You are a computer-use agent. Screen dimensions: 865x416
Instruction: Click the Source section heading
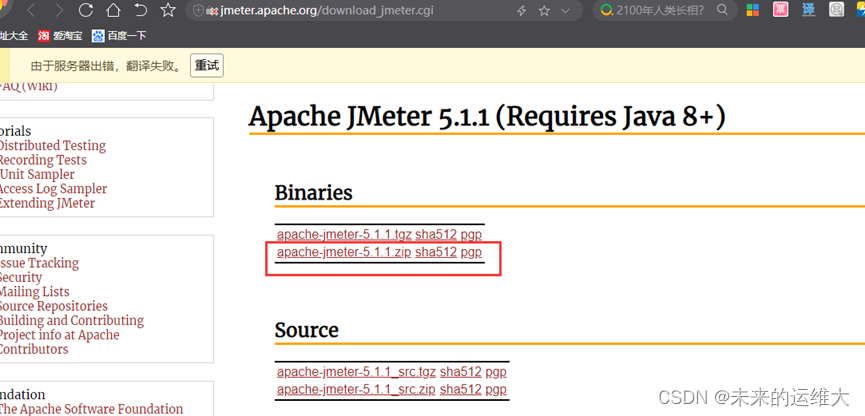point(307,330)
